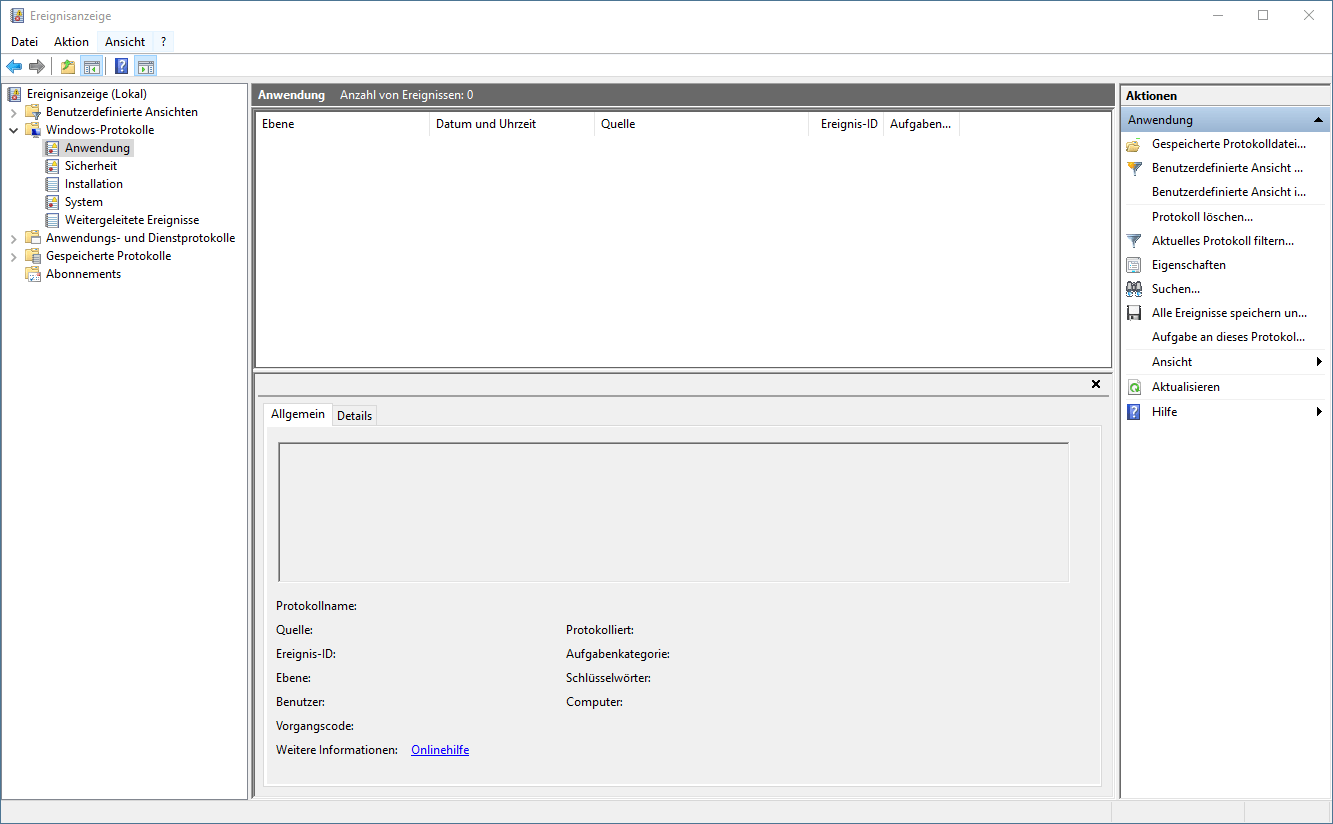Select Sicherheit under Windows-Protokolle
The image size is (1333, 824).
pyautogui.click(x=92, y=165)
